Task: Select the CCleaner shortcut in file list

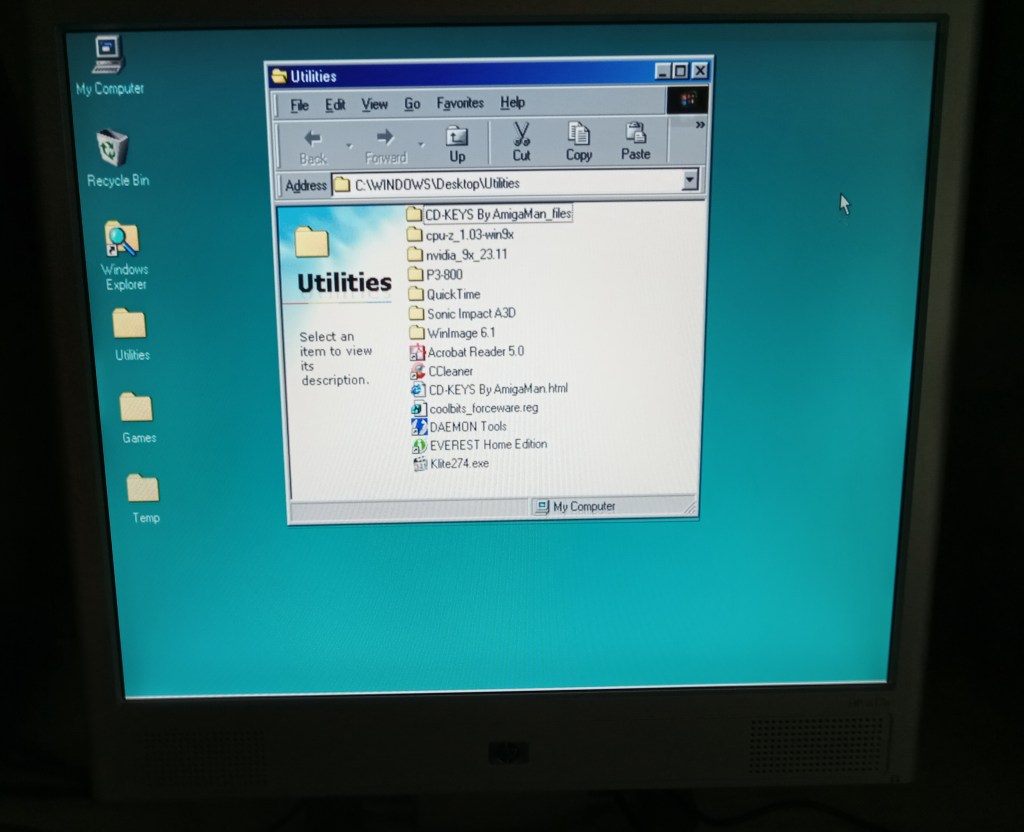Action: (449, 371)
